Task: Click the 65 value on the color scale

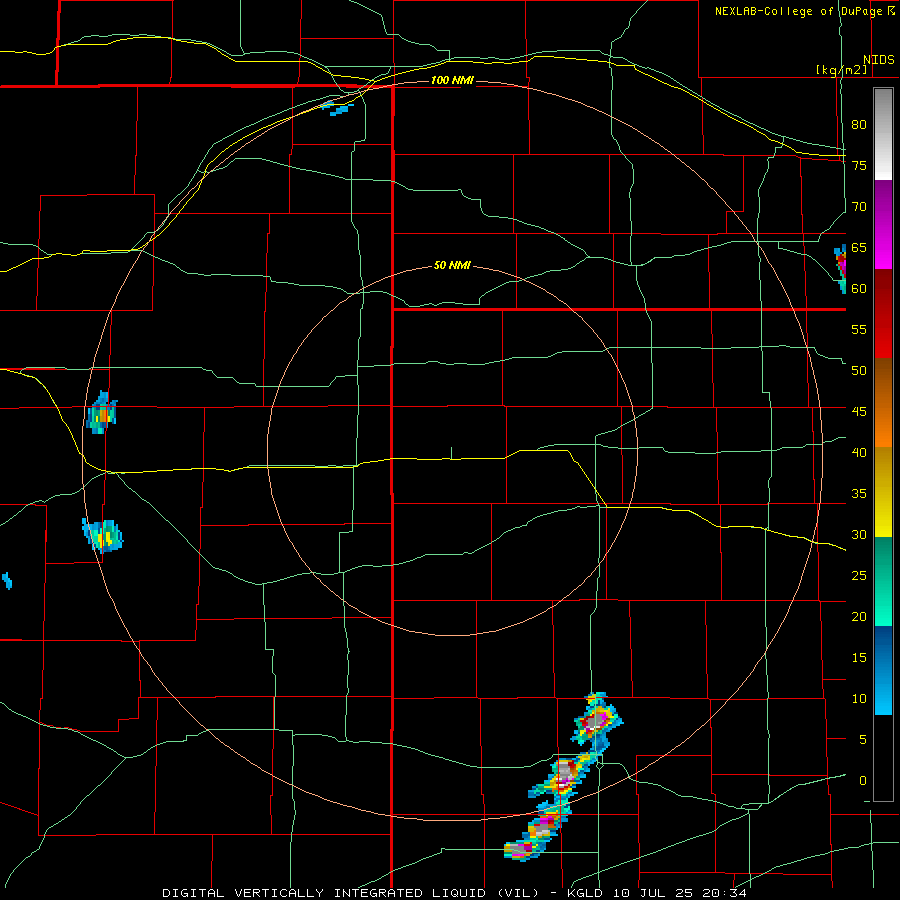Action: [859, 248]
